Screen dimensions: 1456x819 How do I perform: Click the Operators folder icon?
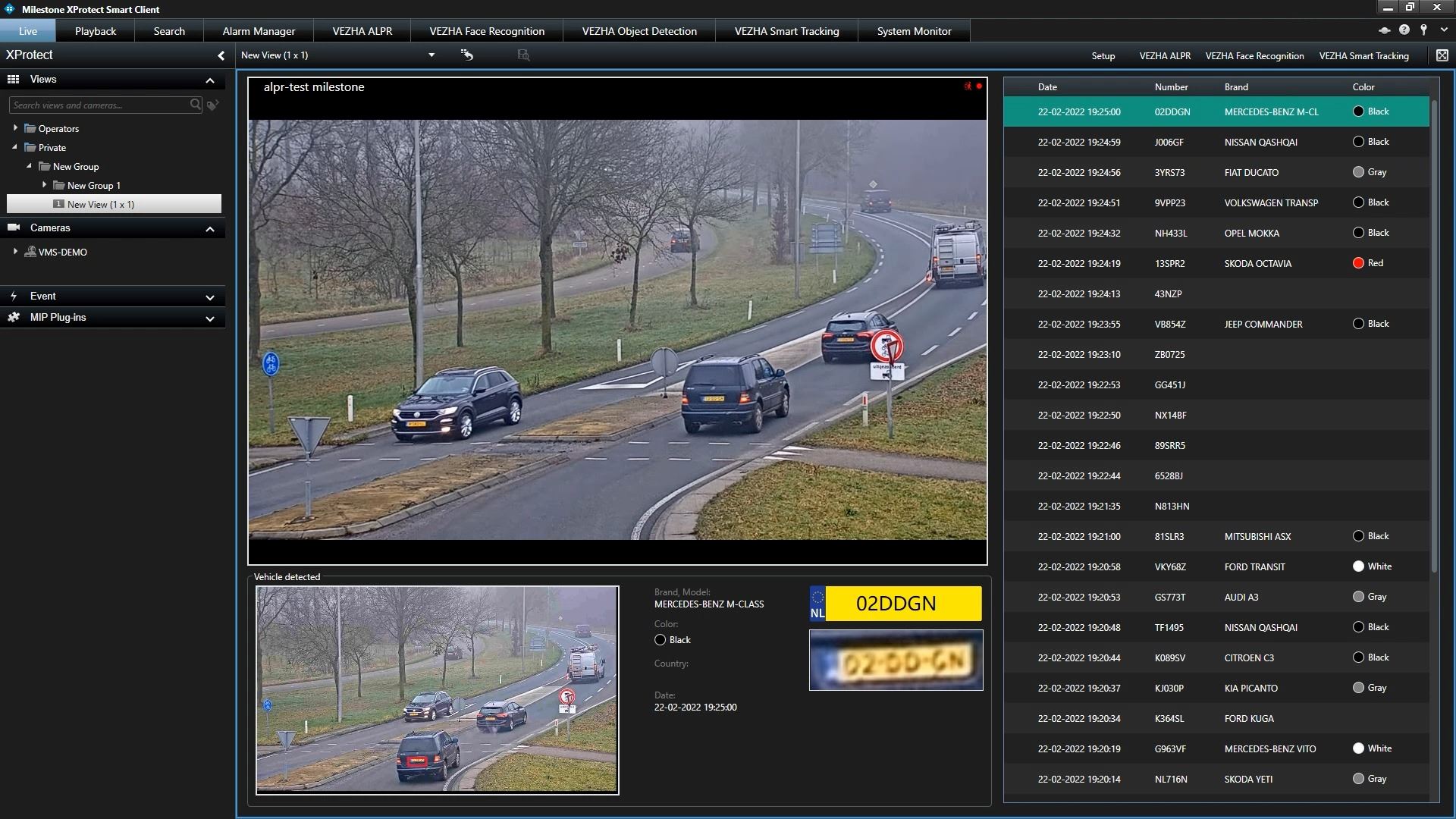coord(30,128)
